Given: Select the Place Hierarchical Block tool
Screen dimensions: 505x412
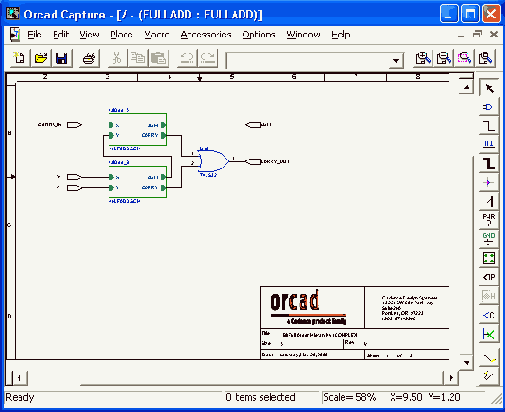Looking at the screenshot, I should tap(489, 258).
